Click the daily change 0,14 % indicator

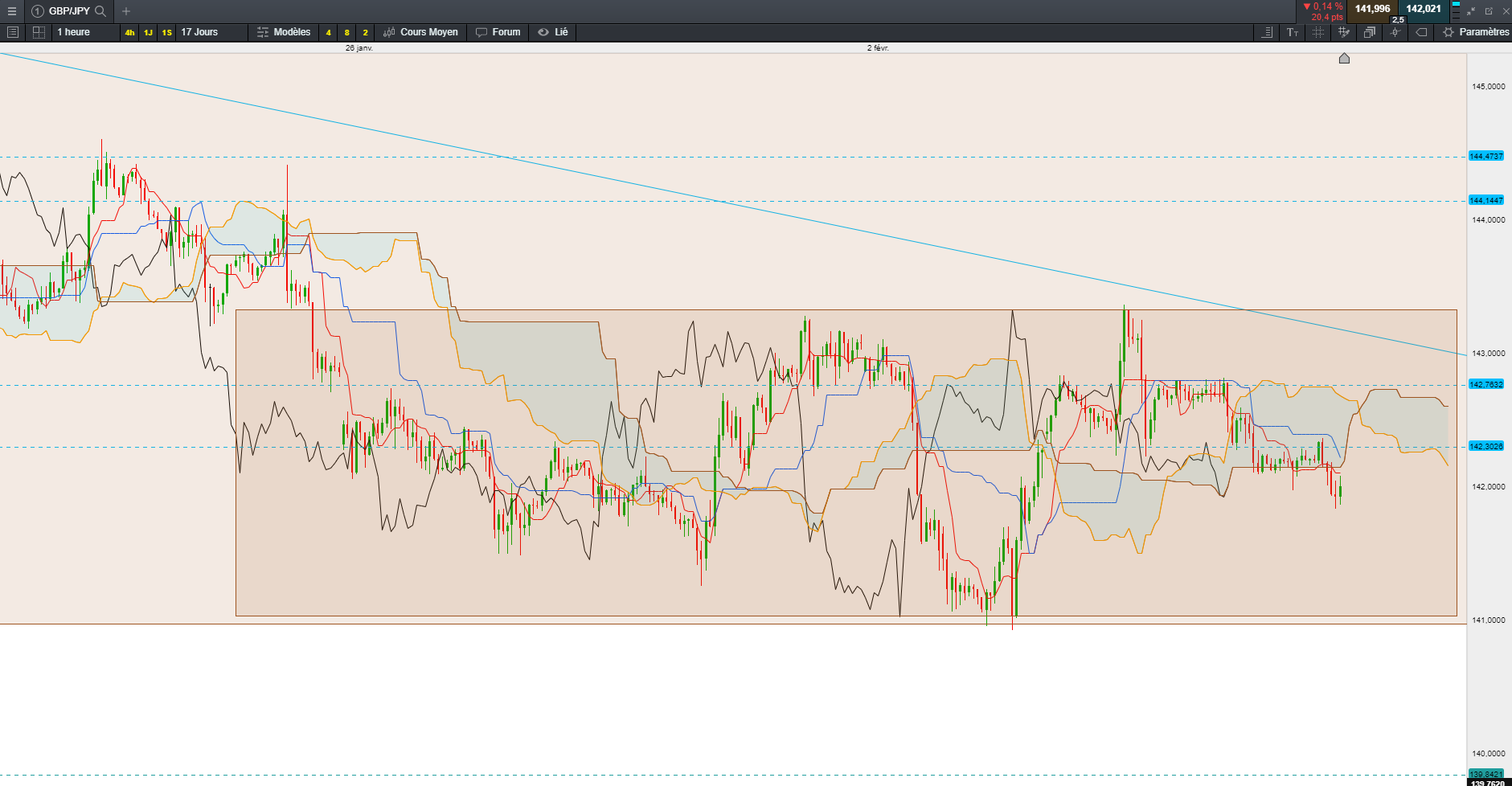click(x=1322, y=6)
